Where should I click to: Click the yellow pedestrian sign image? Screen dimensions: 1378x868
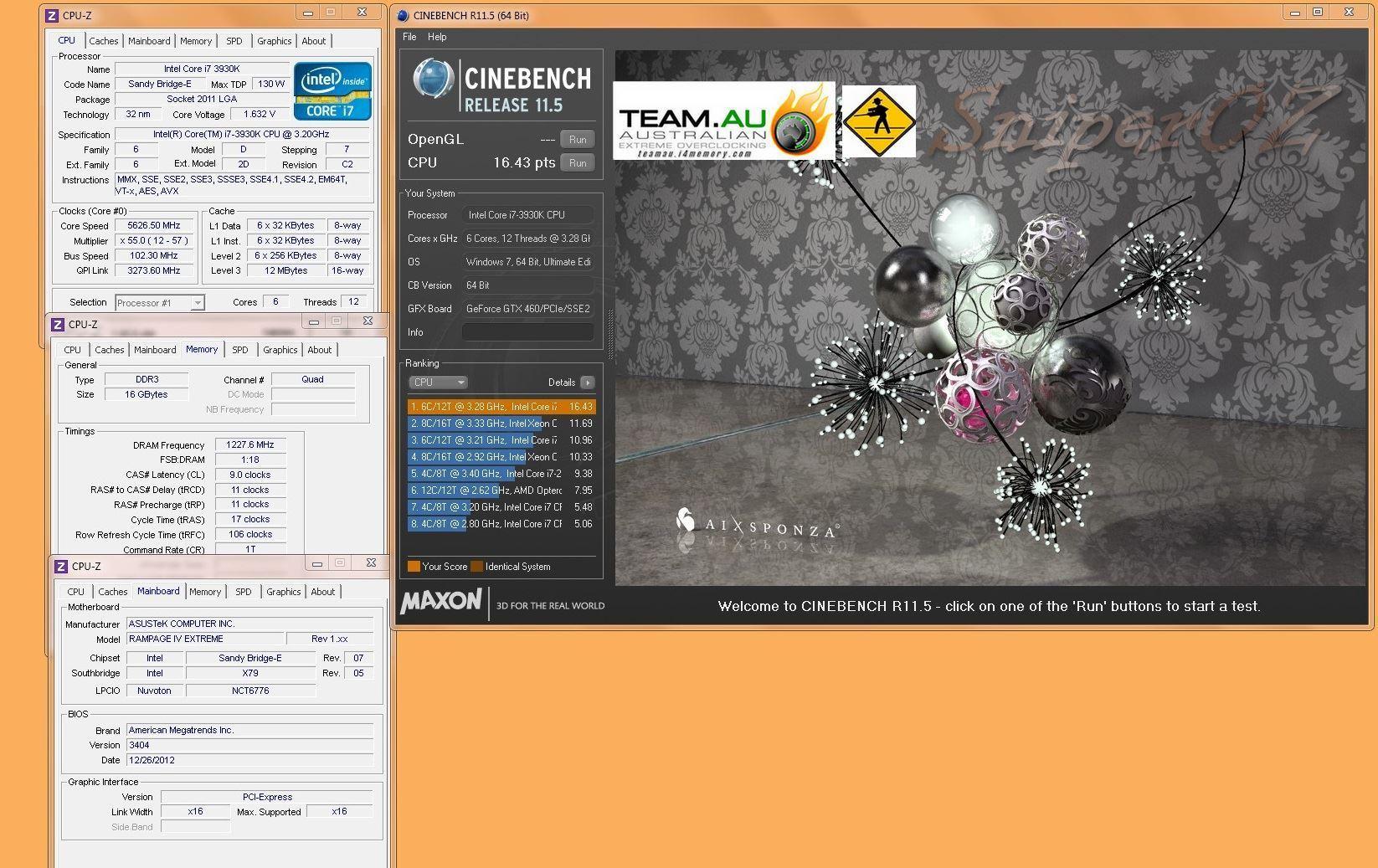878,121
